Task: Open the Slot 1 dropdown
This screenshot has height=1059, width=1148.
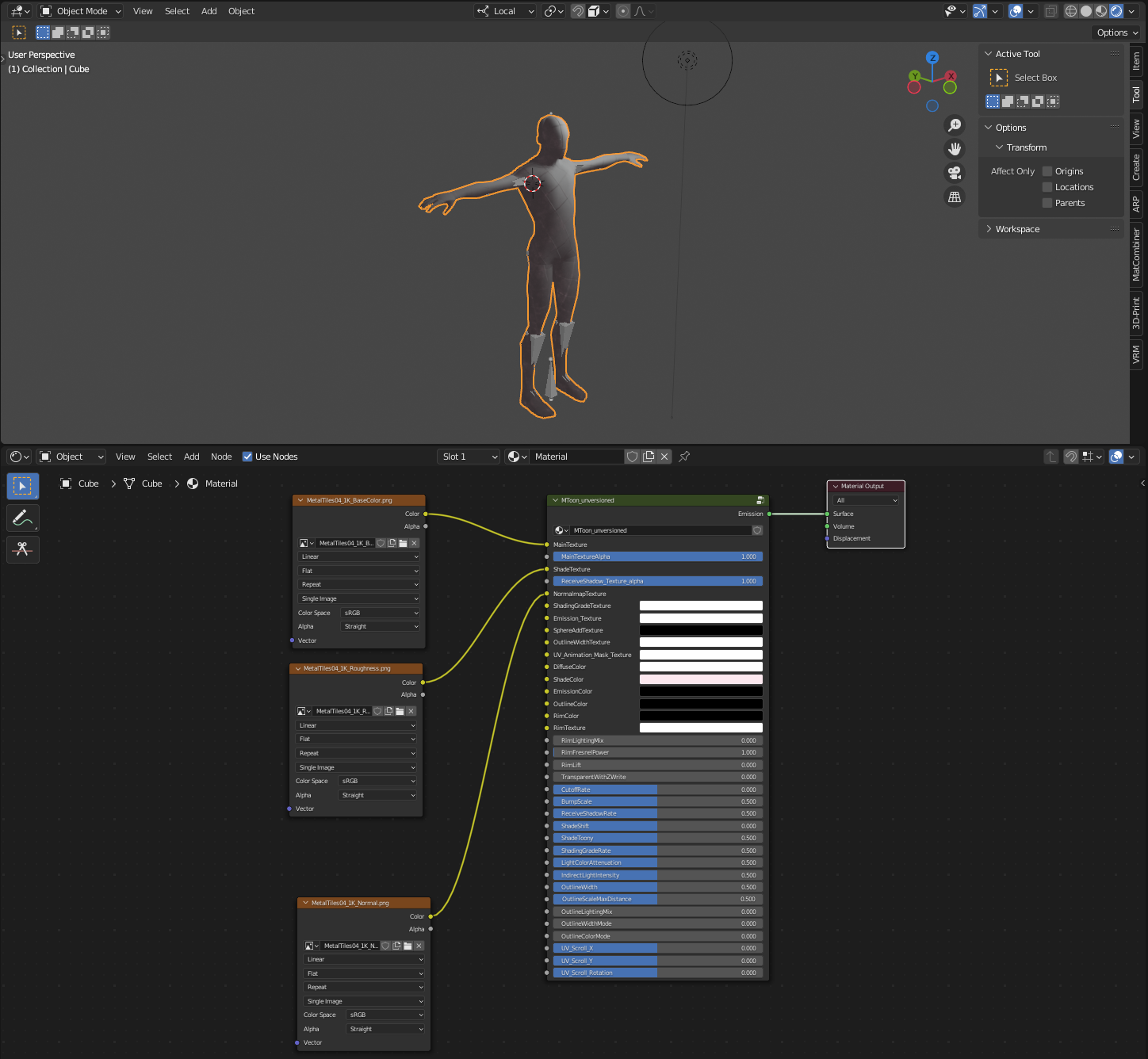Action: tap(469, 457)
